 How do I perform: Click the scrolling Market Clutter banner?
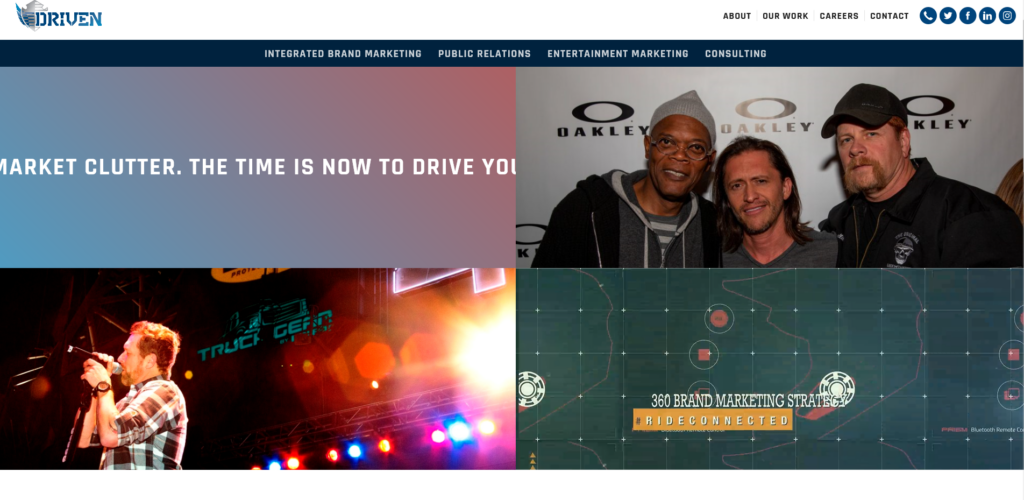(x=258, y=167)
